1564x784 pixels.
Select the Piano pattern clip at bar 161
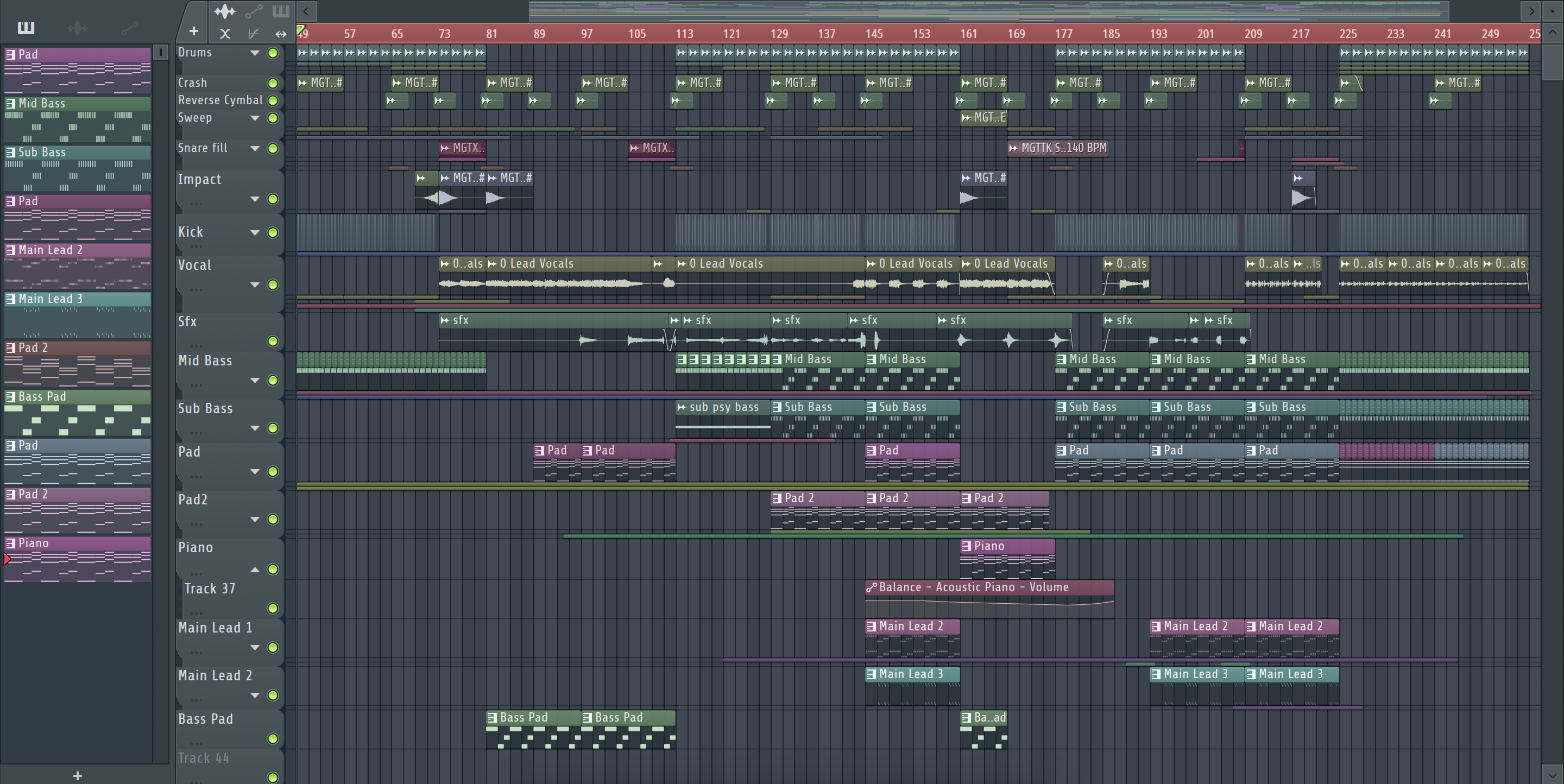pos(1007,558)
